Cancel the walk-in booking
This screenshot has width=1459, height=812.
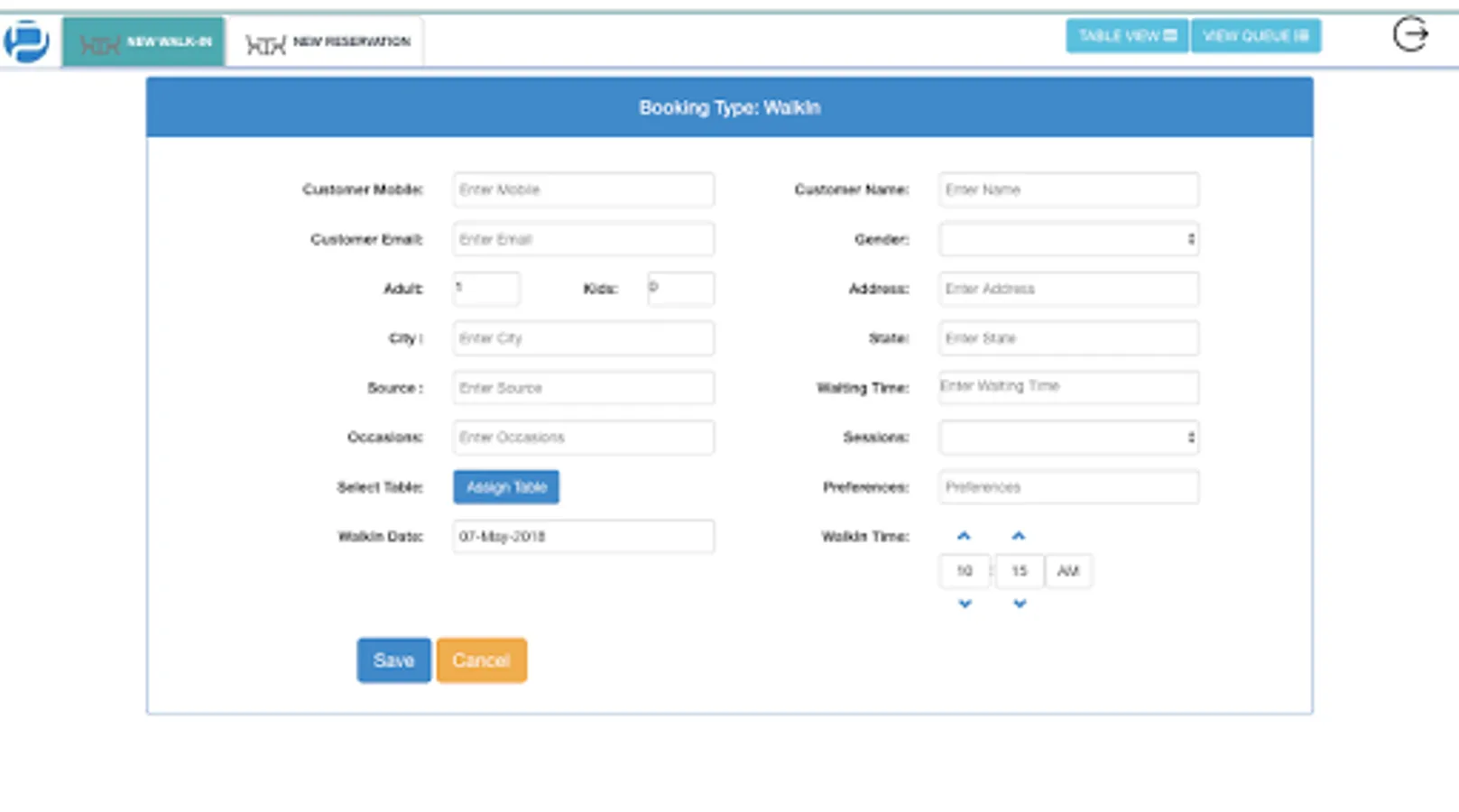482,660
